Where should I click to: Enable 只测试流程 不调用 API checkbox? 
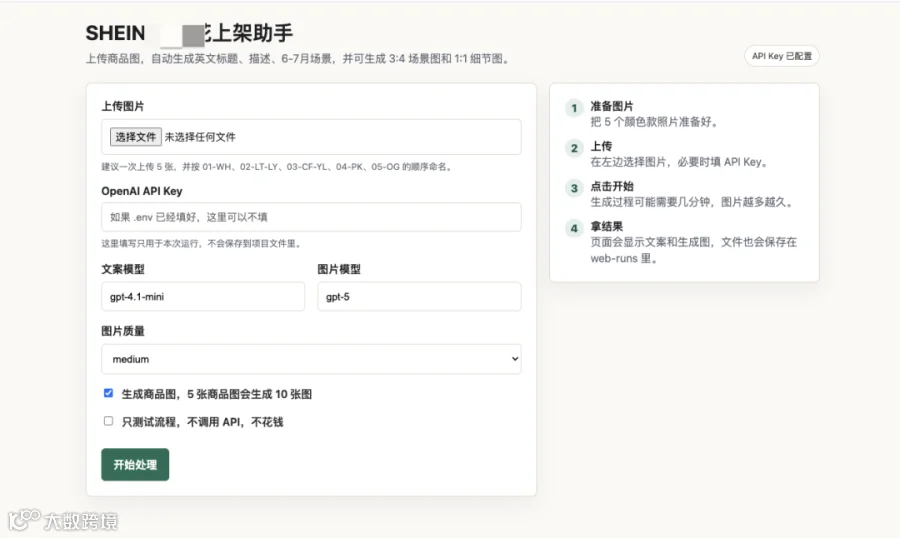coord(108,421)
